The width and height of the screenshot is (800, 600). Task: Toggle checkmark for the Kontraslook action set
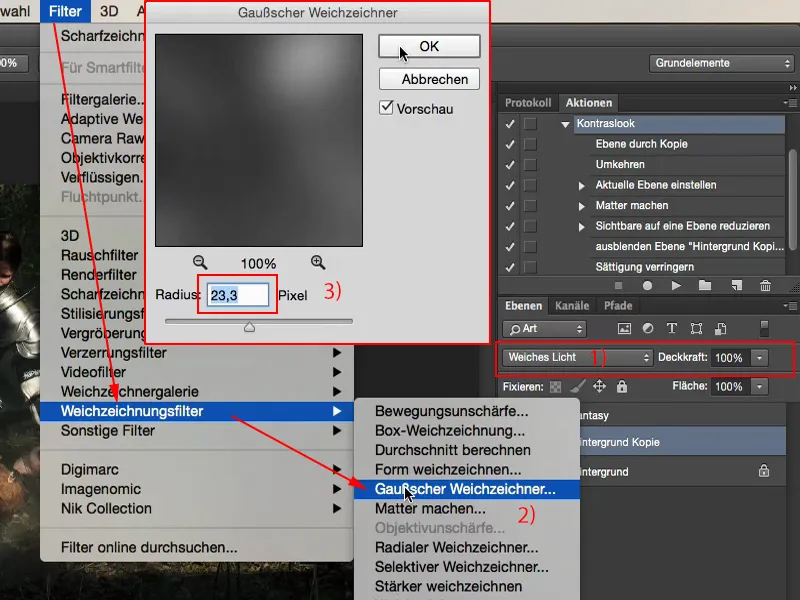[510, 124]
